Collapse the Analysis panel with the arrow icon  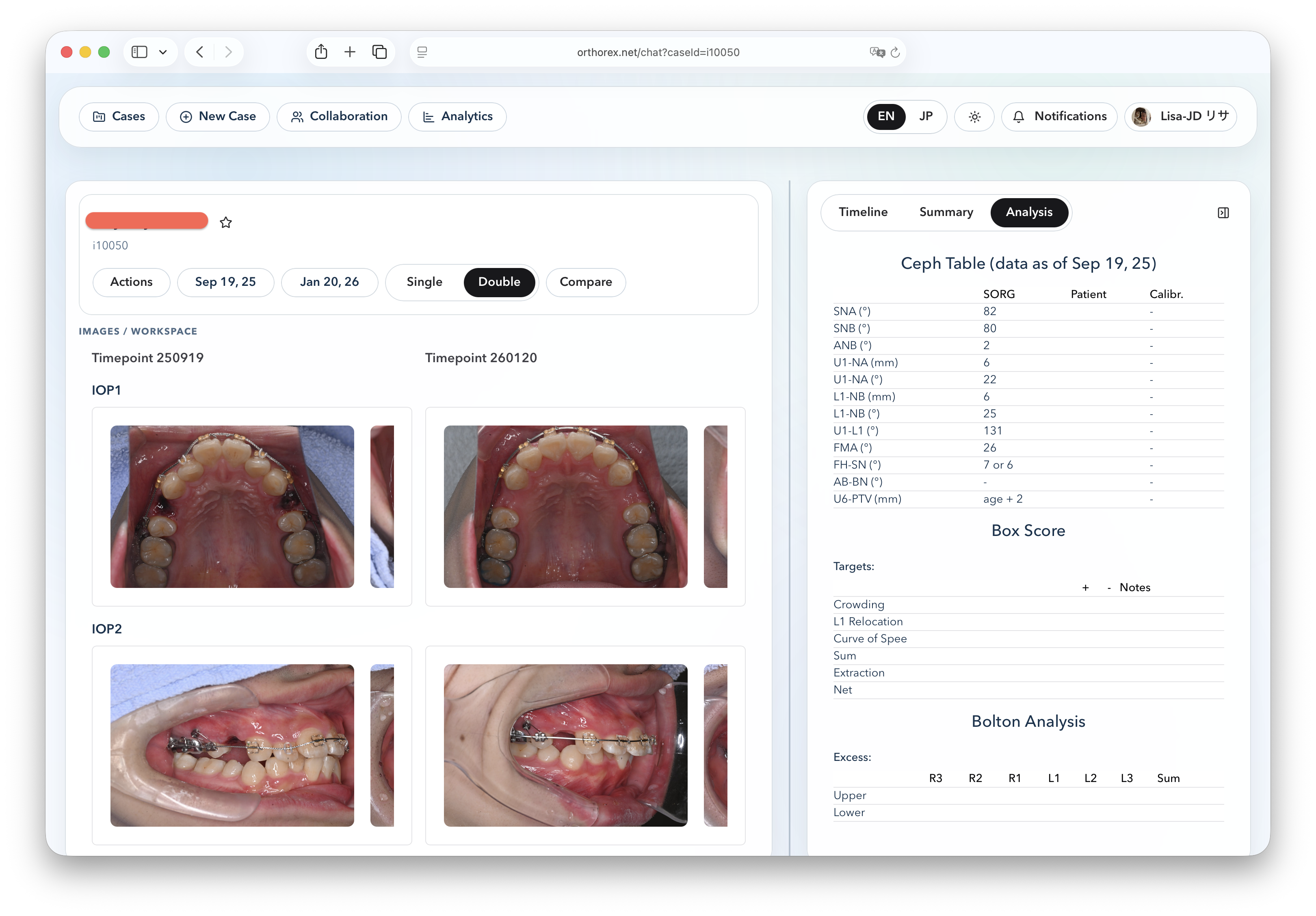coord(1224,212)
